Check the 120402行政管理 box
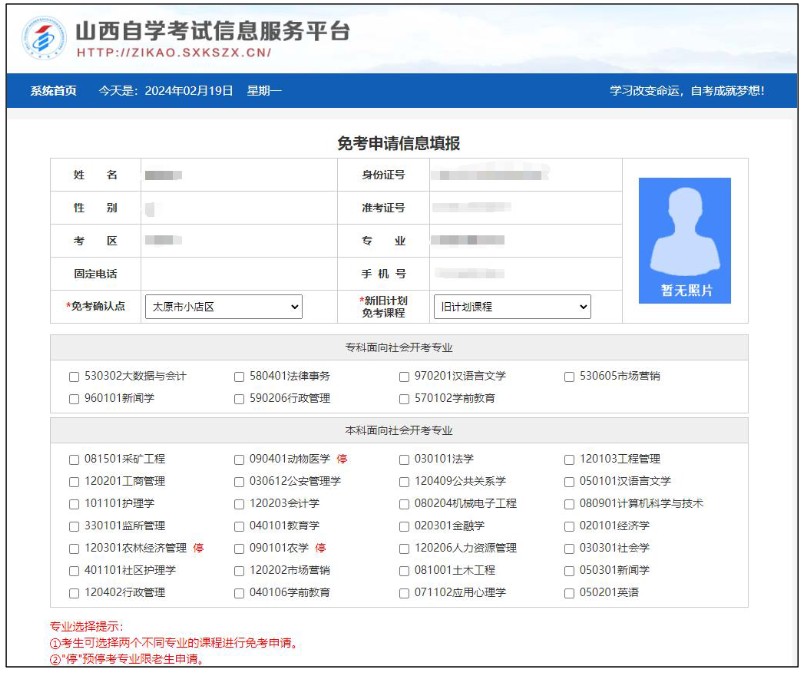The width and height of the screenshot is (805, 673). 74,593
